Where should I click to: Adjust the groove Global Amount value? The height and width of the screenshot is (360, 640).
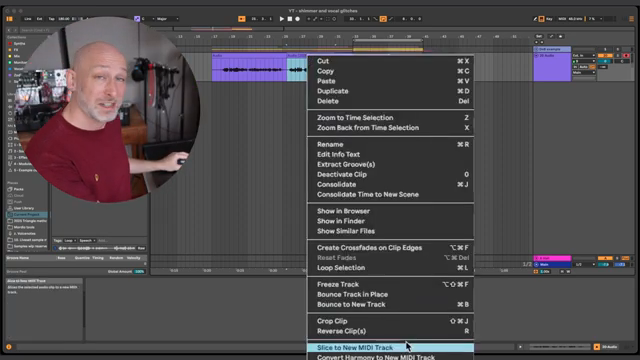(x=140, y=271)
